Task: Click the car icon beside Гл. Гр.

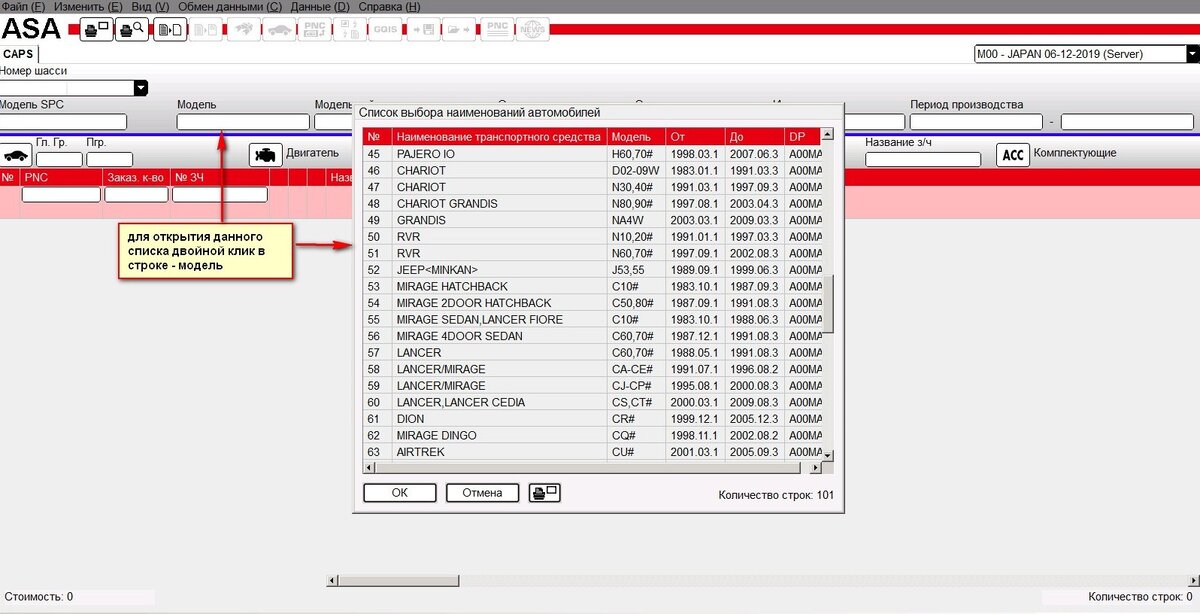Action: click(16, 155)
